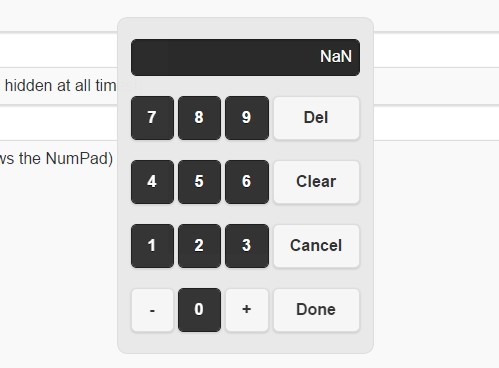Cancel the numpad entry
The image size is (499, 368).
[316, 246]
